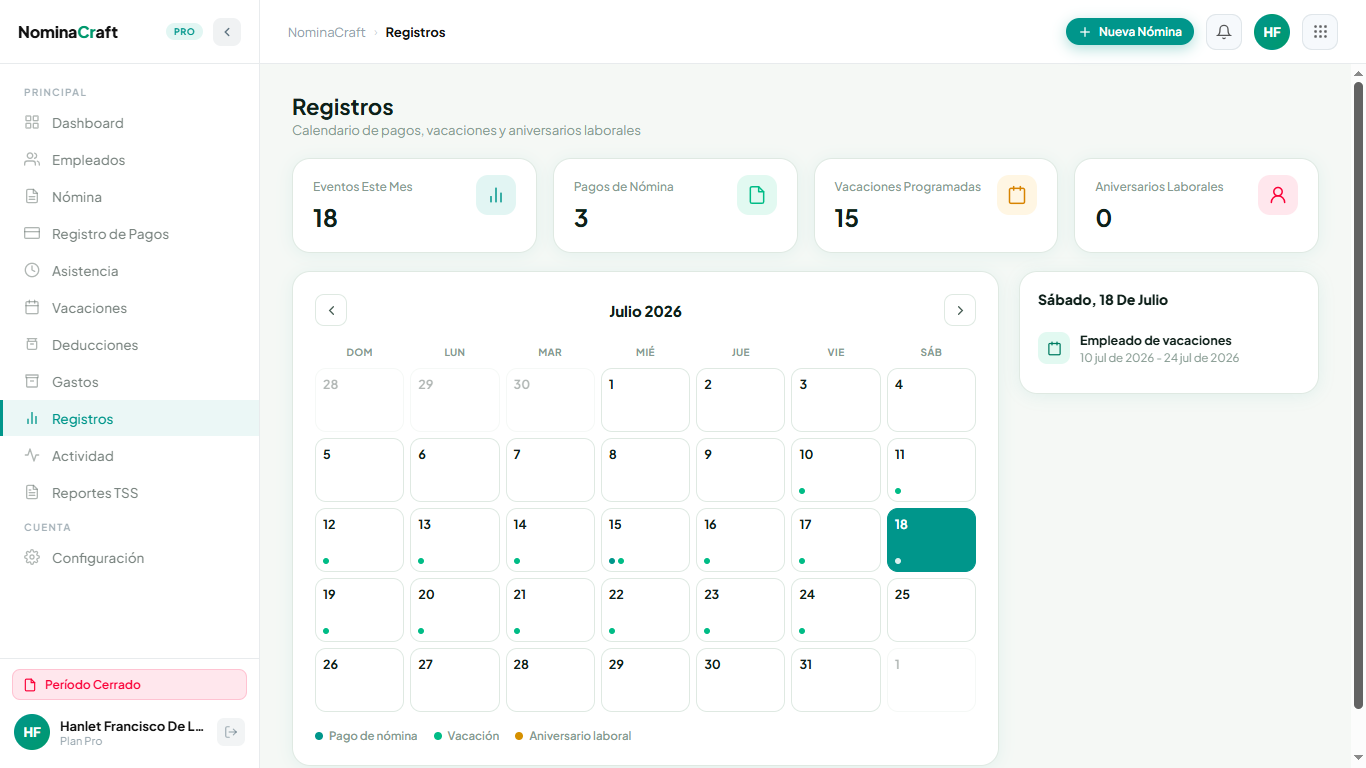Click the Nueva Nómina button

click(1130, 32)
